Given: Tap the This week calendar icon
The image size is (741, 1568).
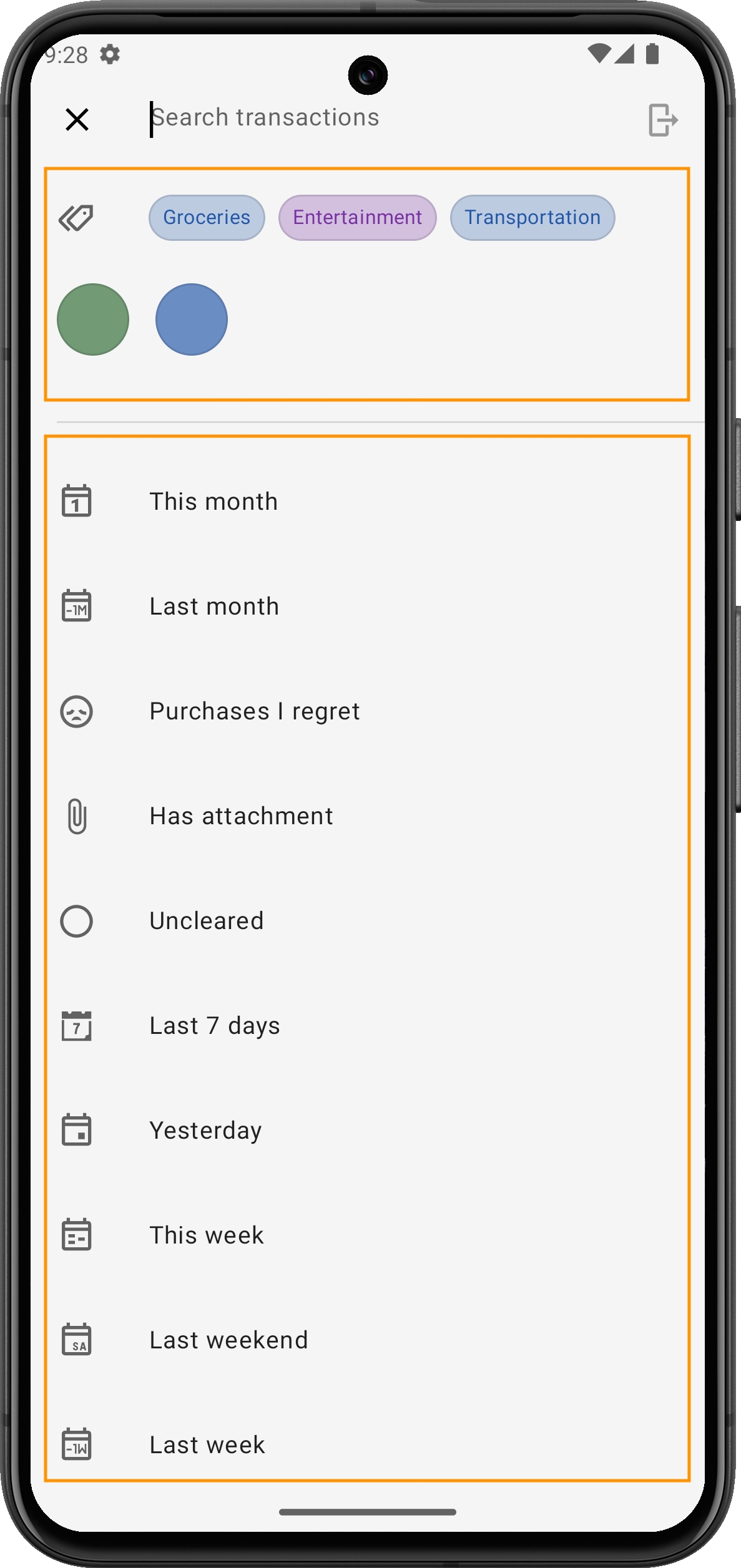Looking at the screenshot, I should click(x=77, y=1235).
